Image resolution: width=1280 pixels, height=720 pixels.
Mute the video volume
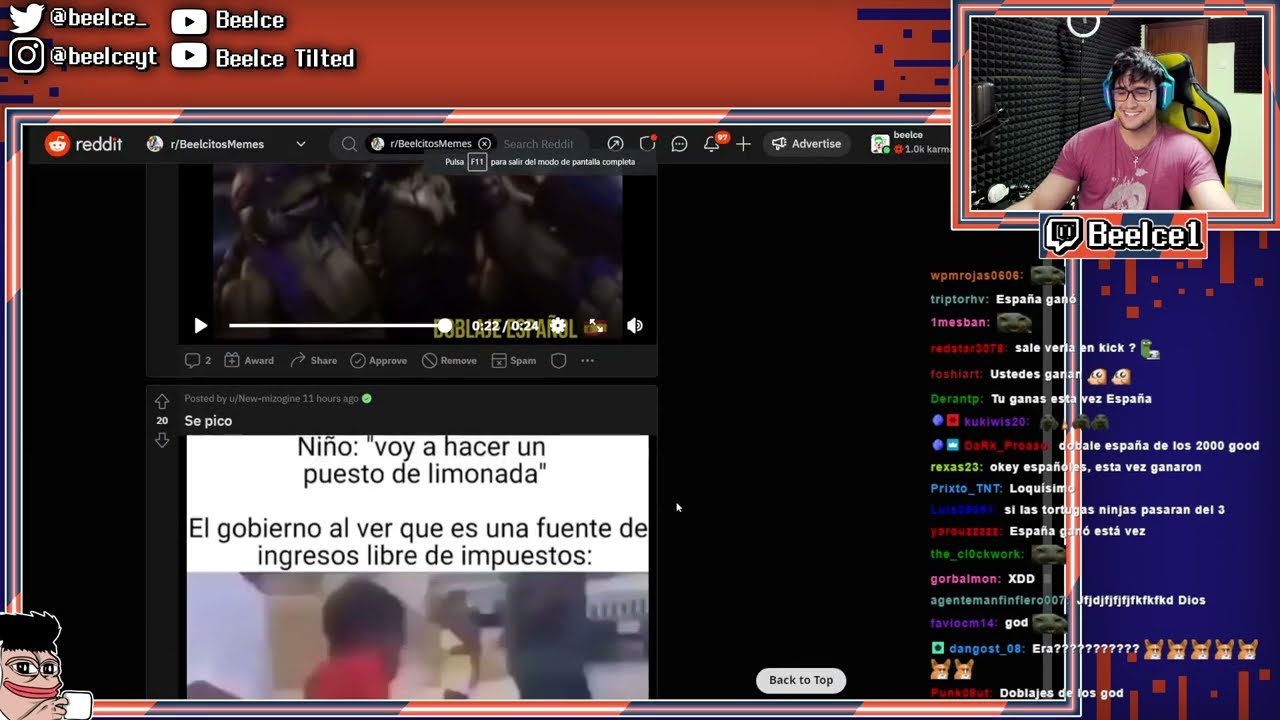click(x=634, y=325)
